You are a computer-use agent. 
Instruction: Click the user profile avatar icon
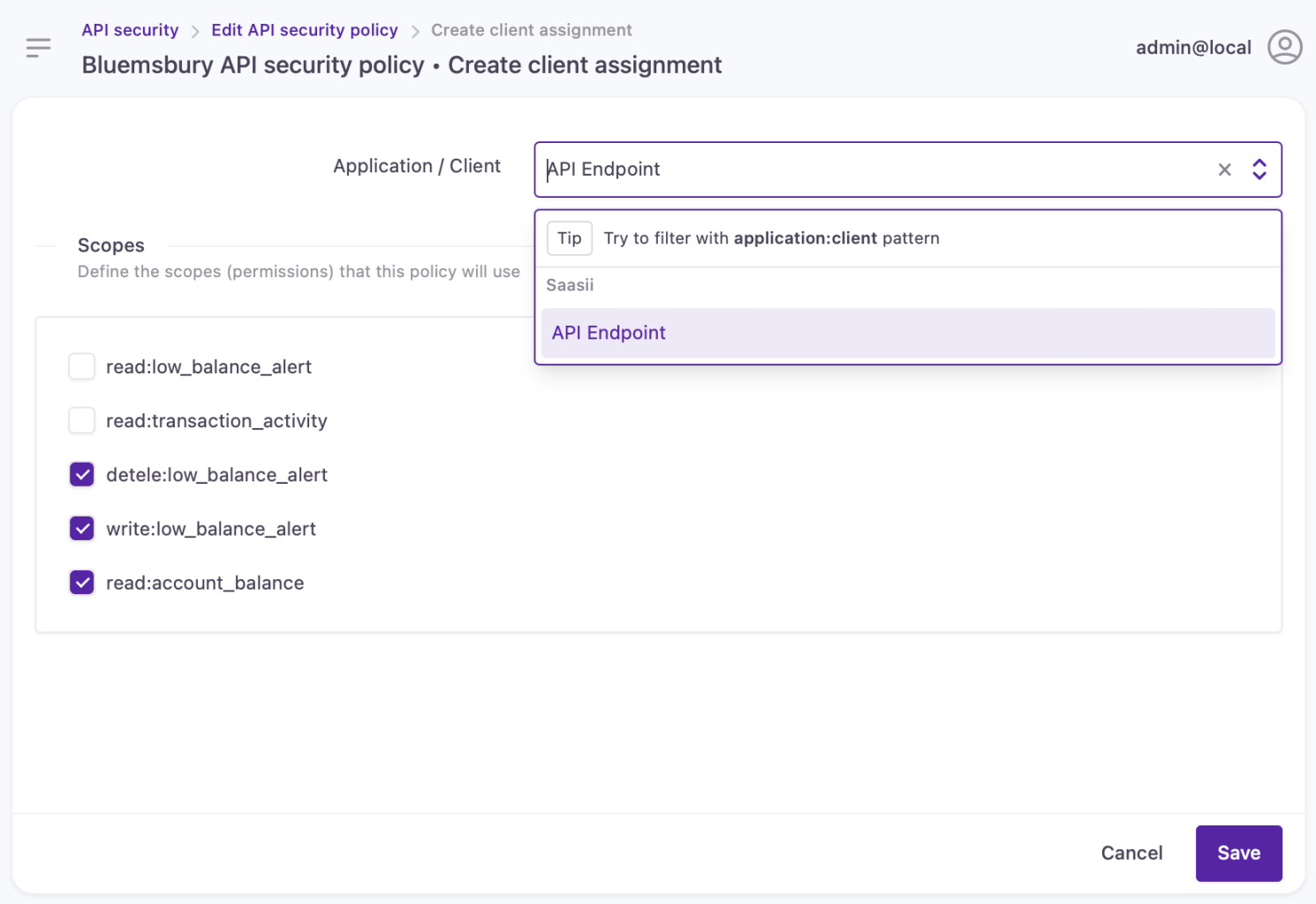click(1284, 48)
